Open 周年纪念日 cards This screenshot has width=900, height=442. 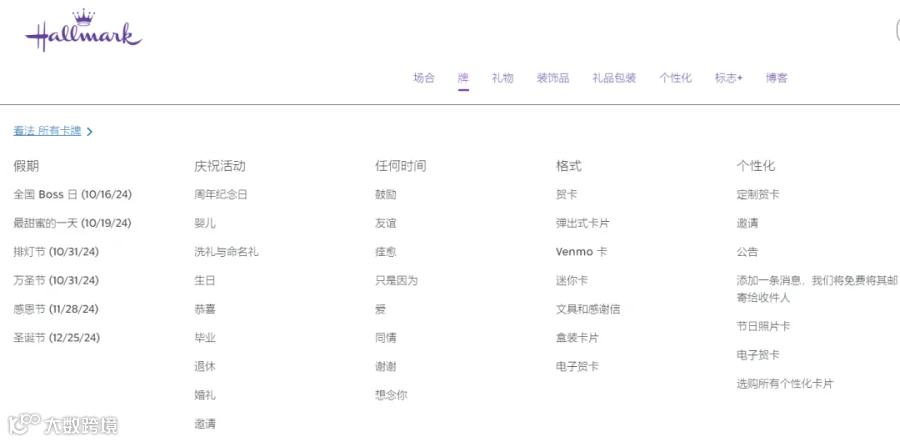(221, 195)
